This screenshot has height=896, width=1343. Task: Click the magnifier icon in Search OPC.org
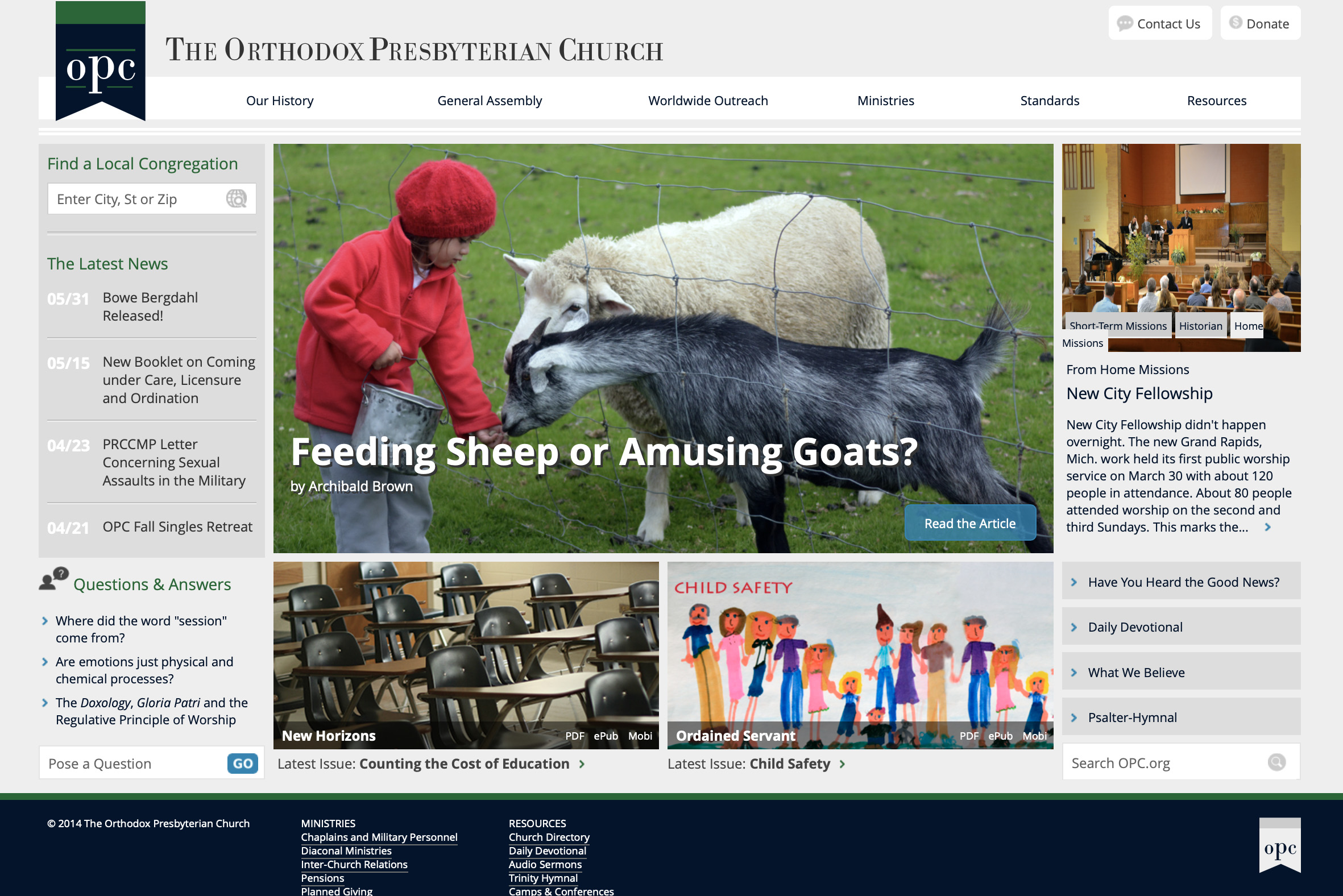(1276, 762)
